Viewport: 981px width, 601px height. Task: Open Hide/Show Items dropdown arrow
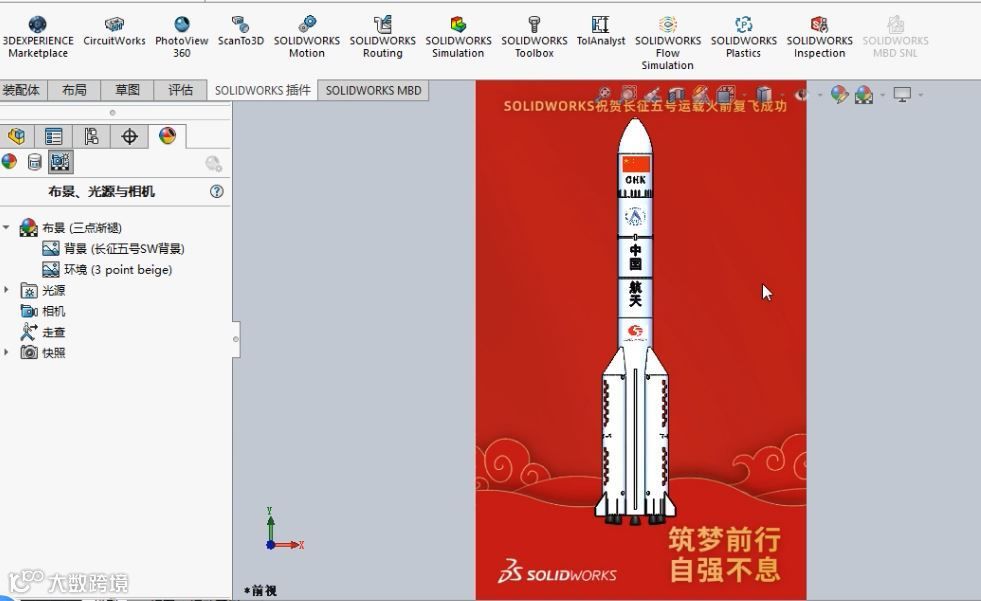point(820,95)
